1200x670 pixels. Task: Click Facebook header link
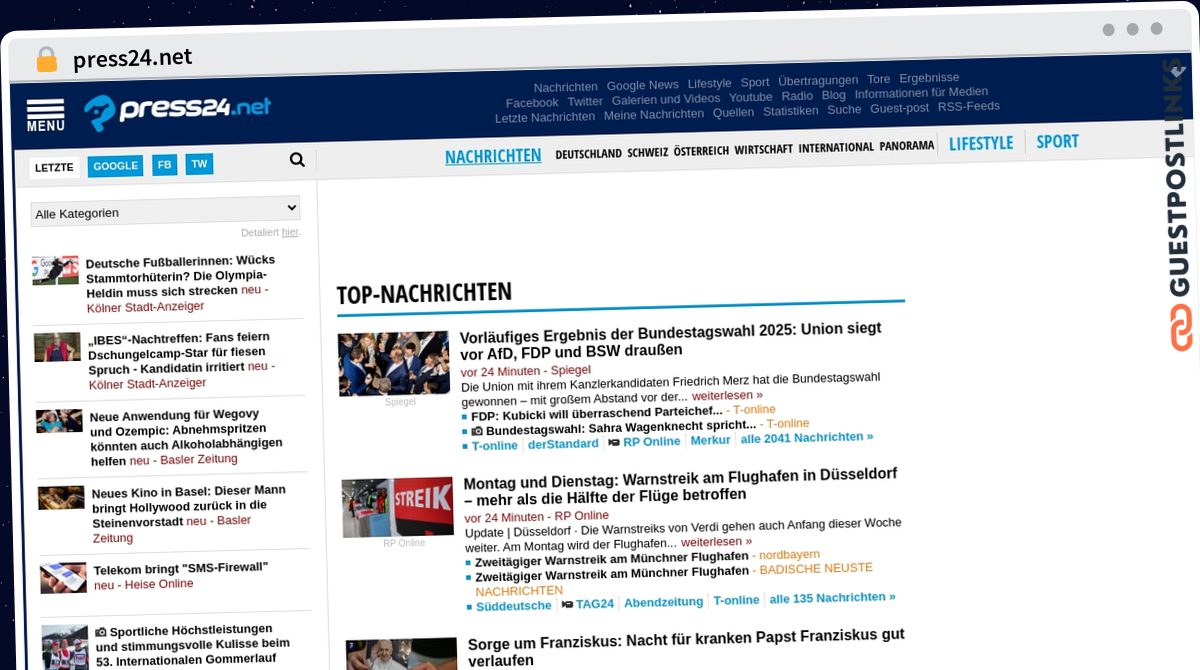[x=532, y=103]
